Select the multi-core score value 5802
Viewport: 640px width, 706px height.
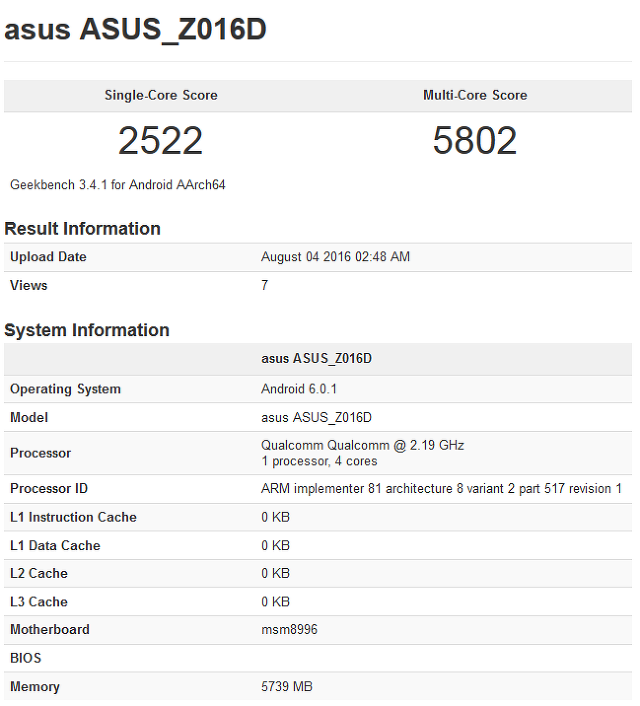(x=475, y=140)
